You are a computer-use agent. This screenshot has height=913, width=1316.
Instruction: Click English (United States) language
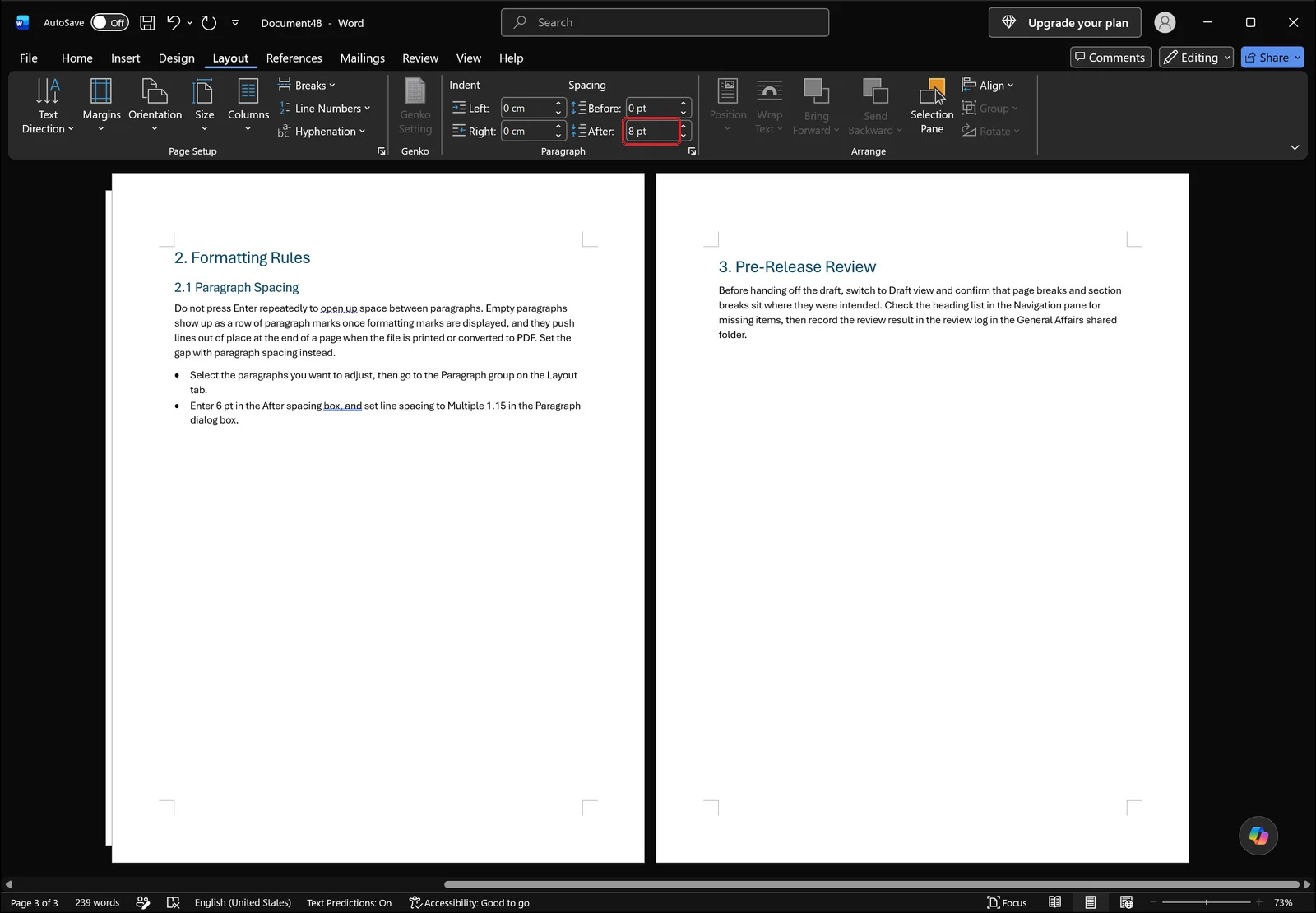(x=243, y=903)
